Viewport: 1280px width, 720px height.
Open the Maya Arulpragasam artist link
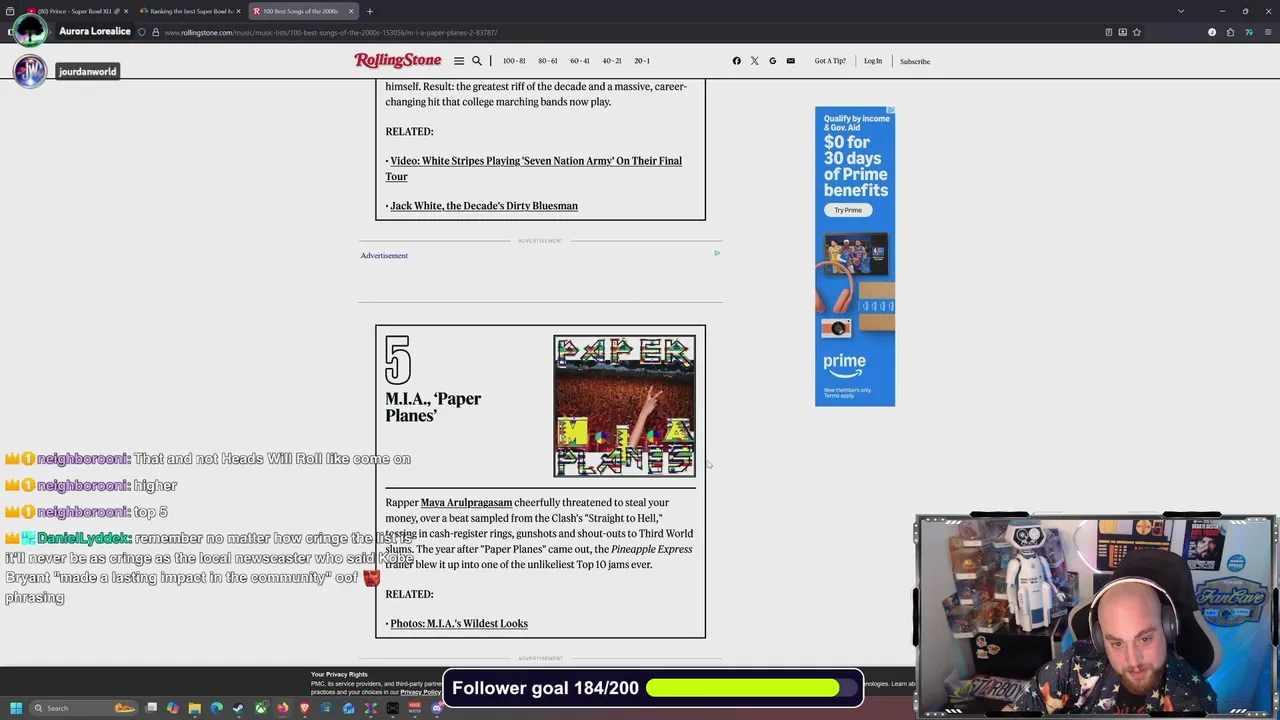(466, 503)
